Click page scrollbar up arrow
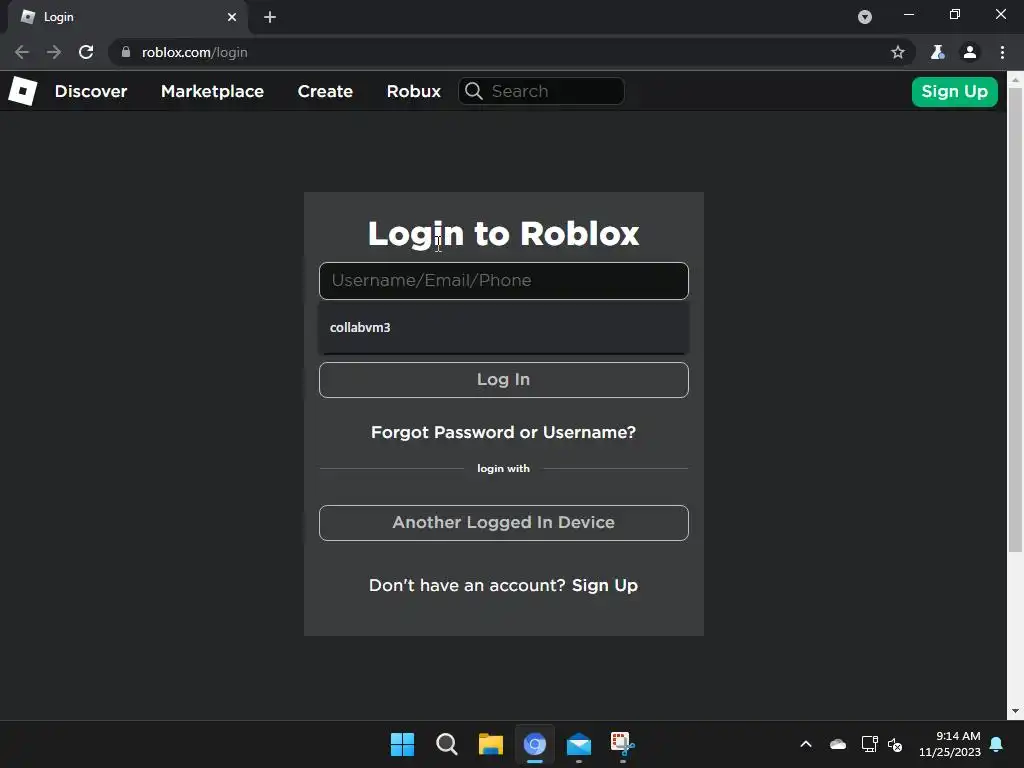The width and height of the screenshot is (1024, 768). click(1016, 78)
